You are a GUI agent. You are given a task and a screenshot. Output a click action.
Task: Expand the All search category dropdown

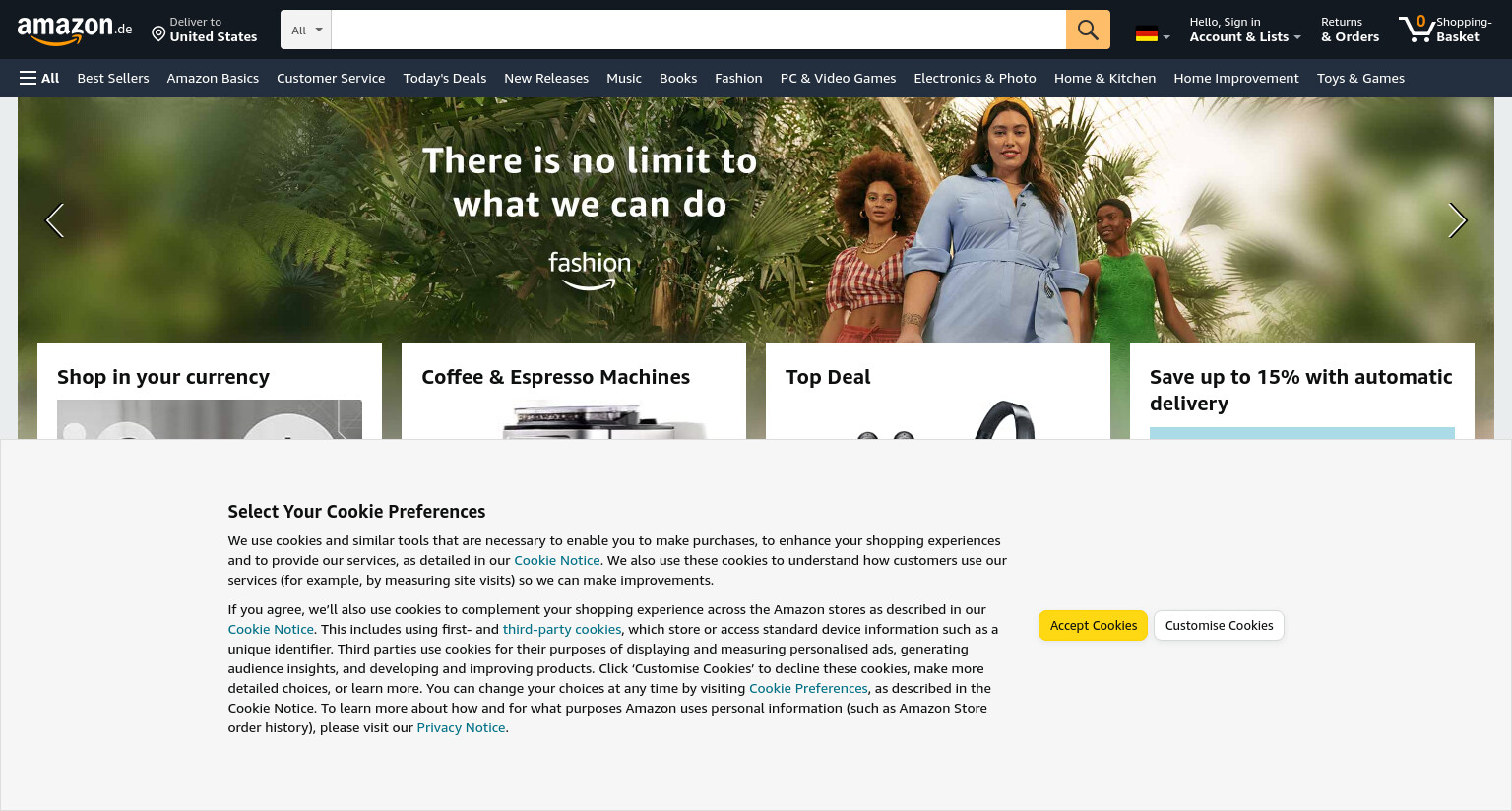click(306, 30)
